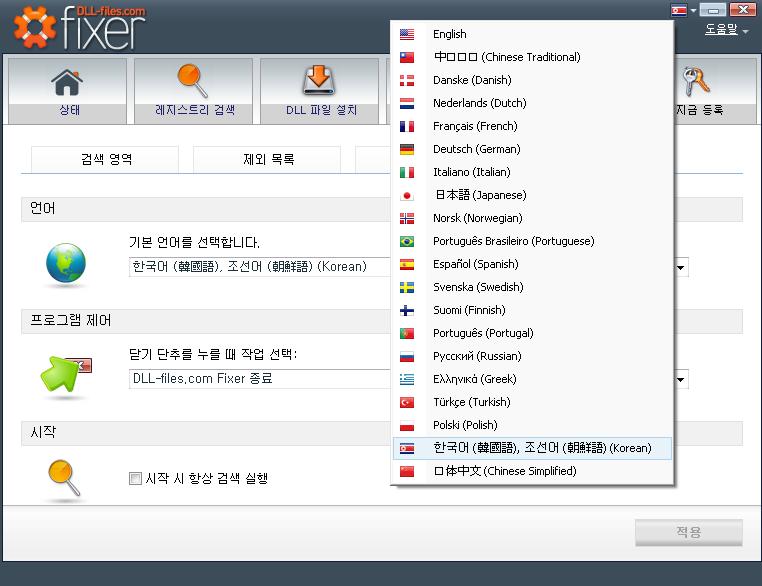
Task: Click the Danish flag icon
Action: 407,80
